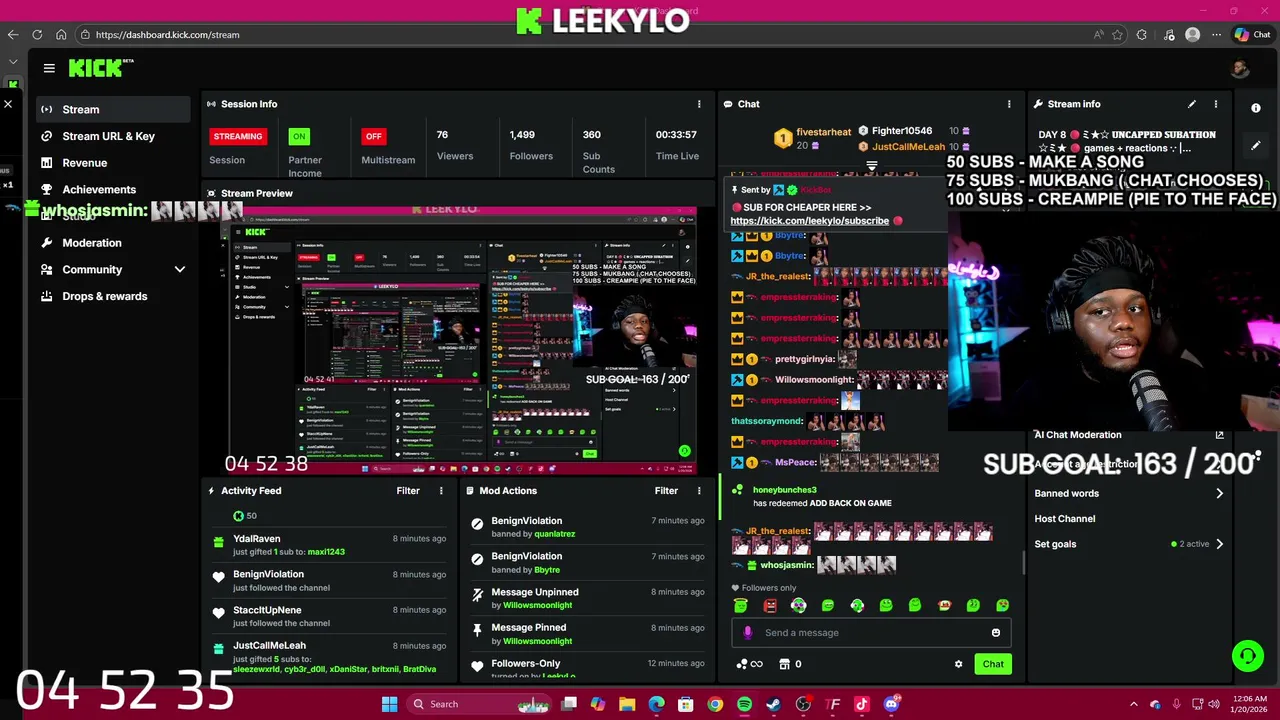
Task: Open the emoji picker in message box
Action: [996, 633]
